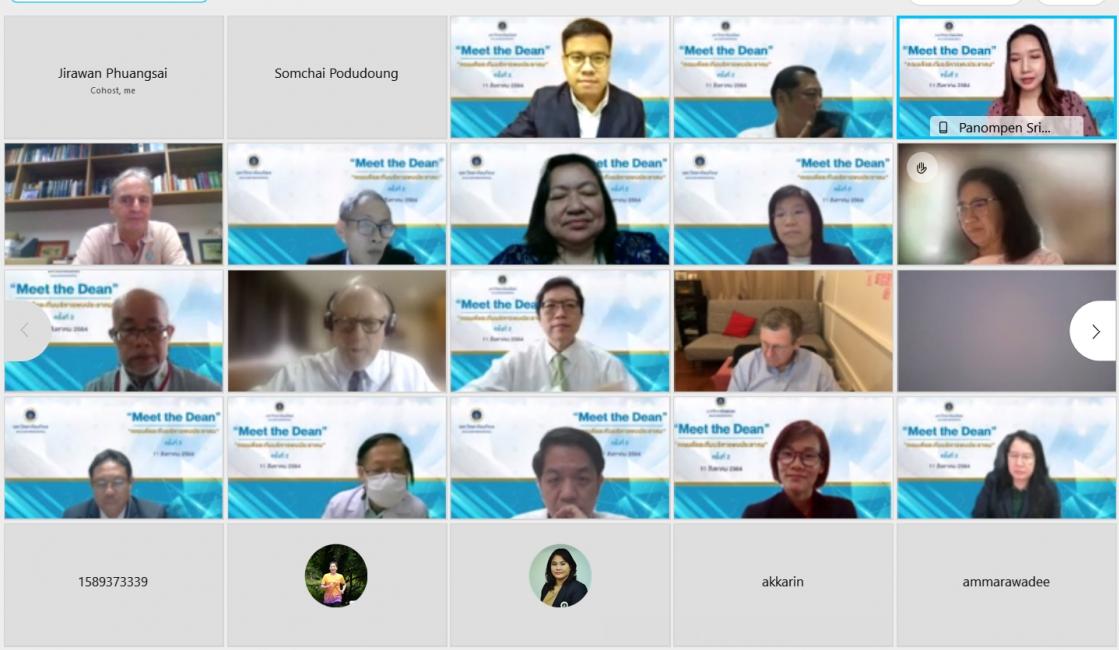Image resolution: width=1119 pixels, height=650 pixels.
Task: Click round avatar of woman in dark blazer
Action: pos(560,576)
